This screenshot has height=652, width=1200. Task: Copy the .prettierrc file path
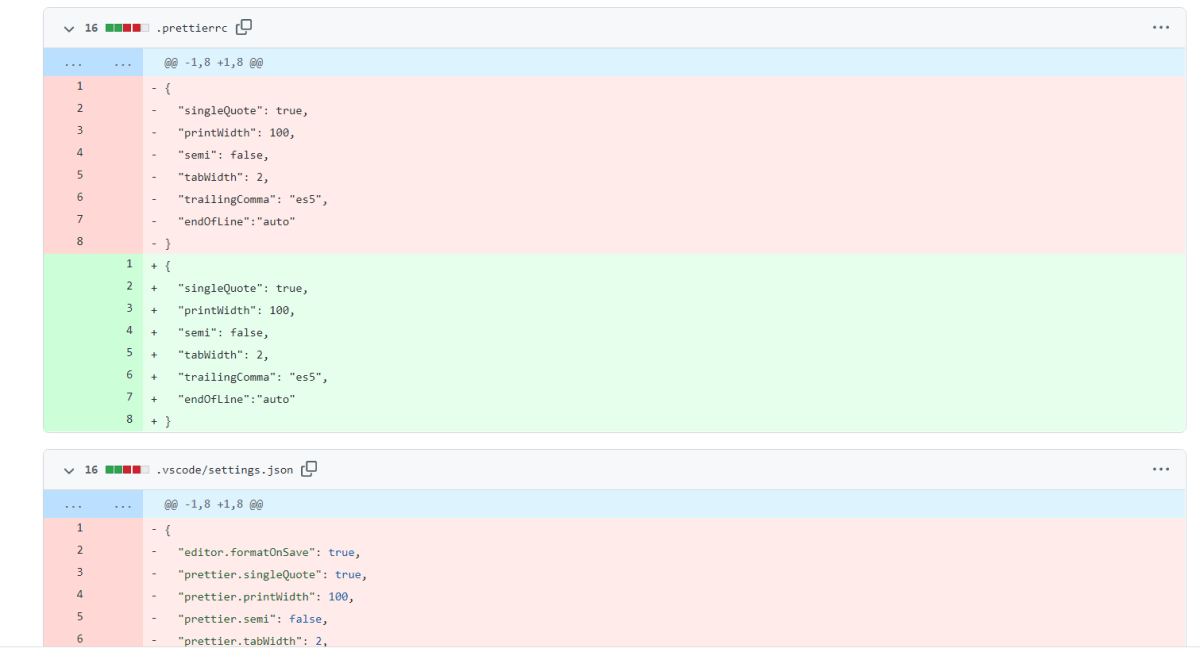243,27
